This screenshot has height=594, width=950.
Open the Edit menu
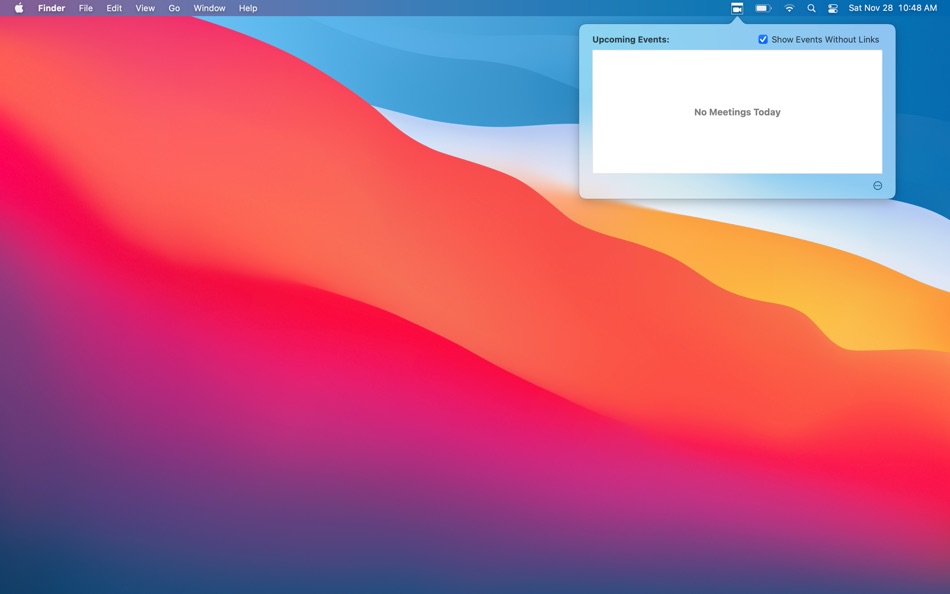point(114,8)
